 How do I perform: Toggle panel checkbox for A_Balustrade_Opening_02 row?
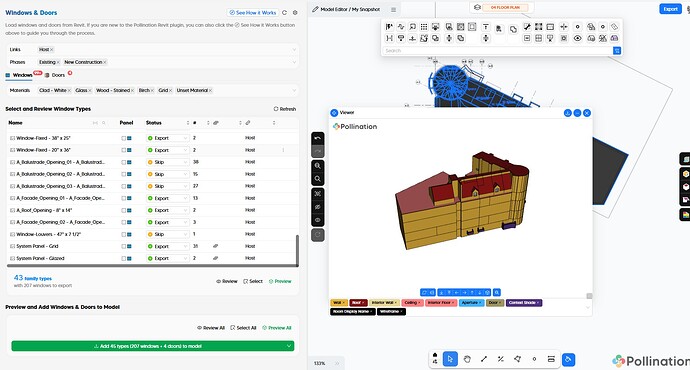pyautogui.click(x=124, y=174)
